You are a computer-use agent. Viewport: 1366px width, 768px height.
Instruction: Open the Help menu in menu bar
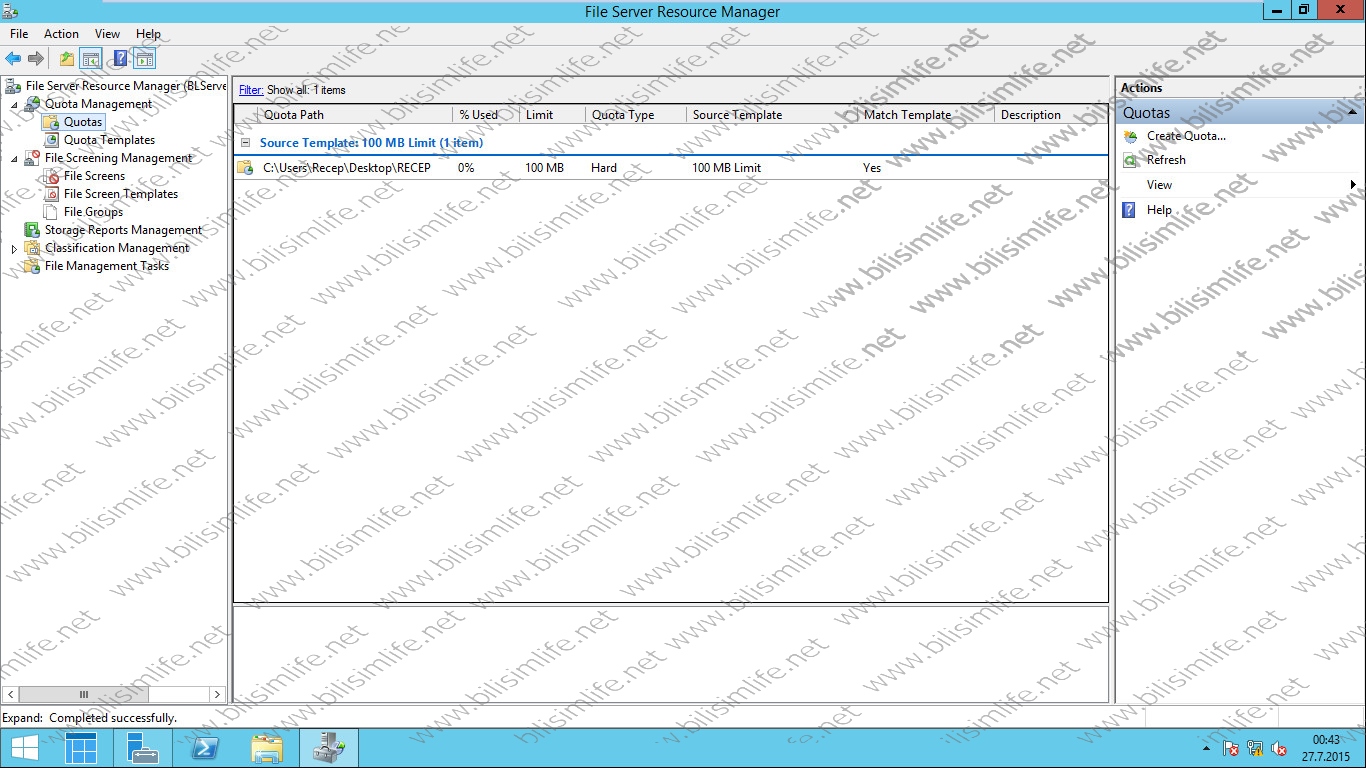148,34
